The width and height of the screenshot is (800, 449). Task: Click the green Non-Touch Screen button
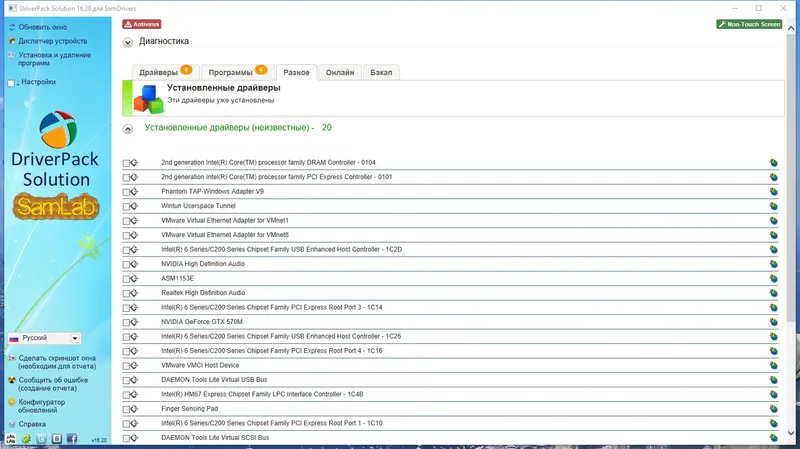tap(749, 24)
